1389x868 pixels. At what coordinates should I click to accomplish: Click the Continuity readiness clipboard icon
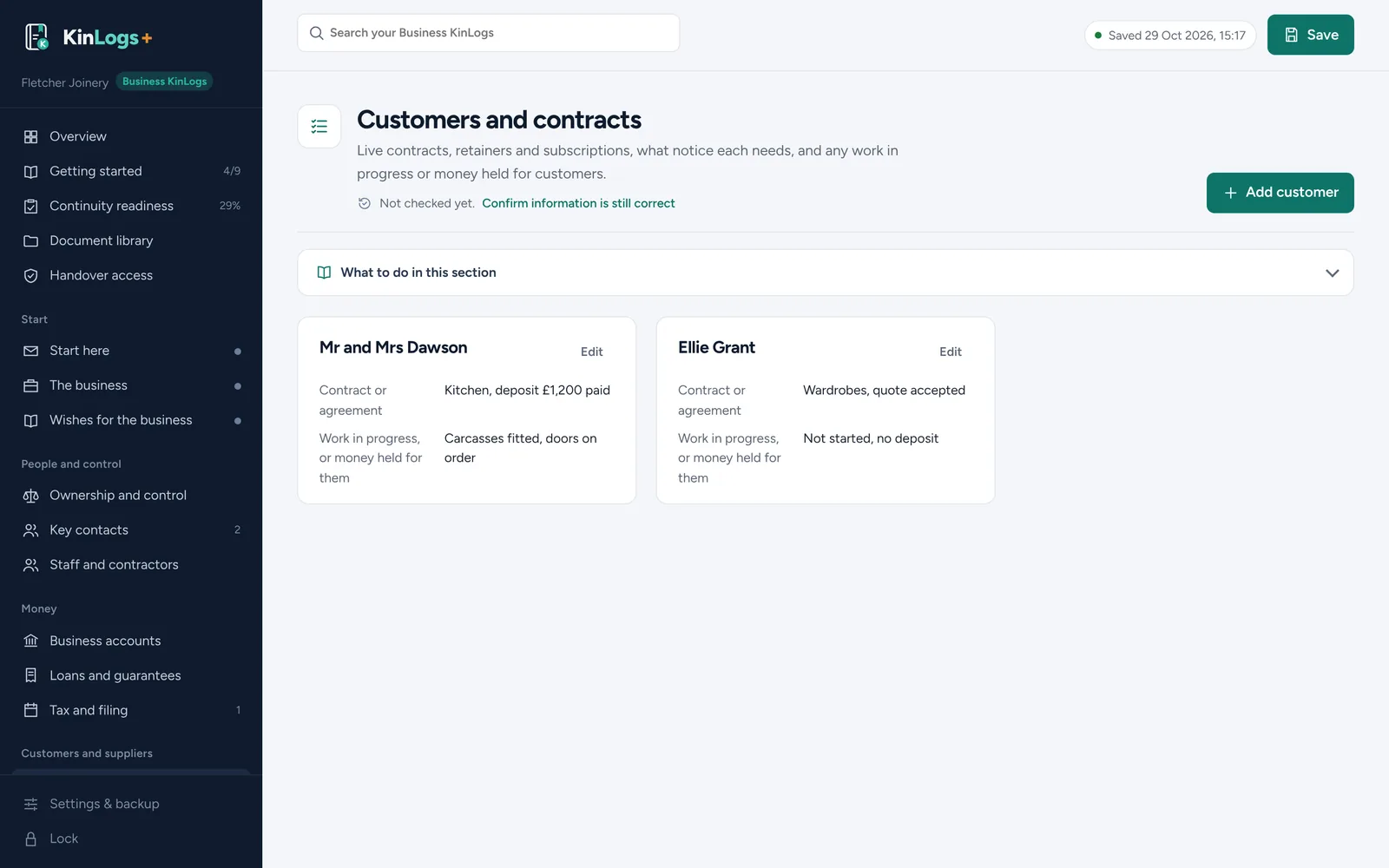tap(31, 206)
